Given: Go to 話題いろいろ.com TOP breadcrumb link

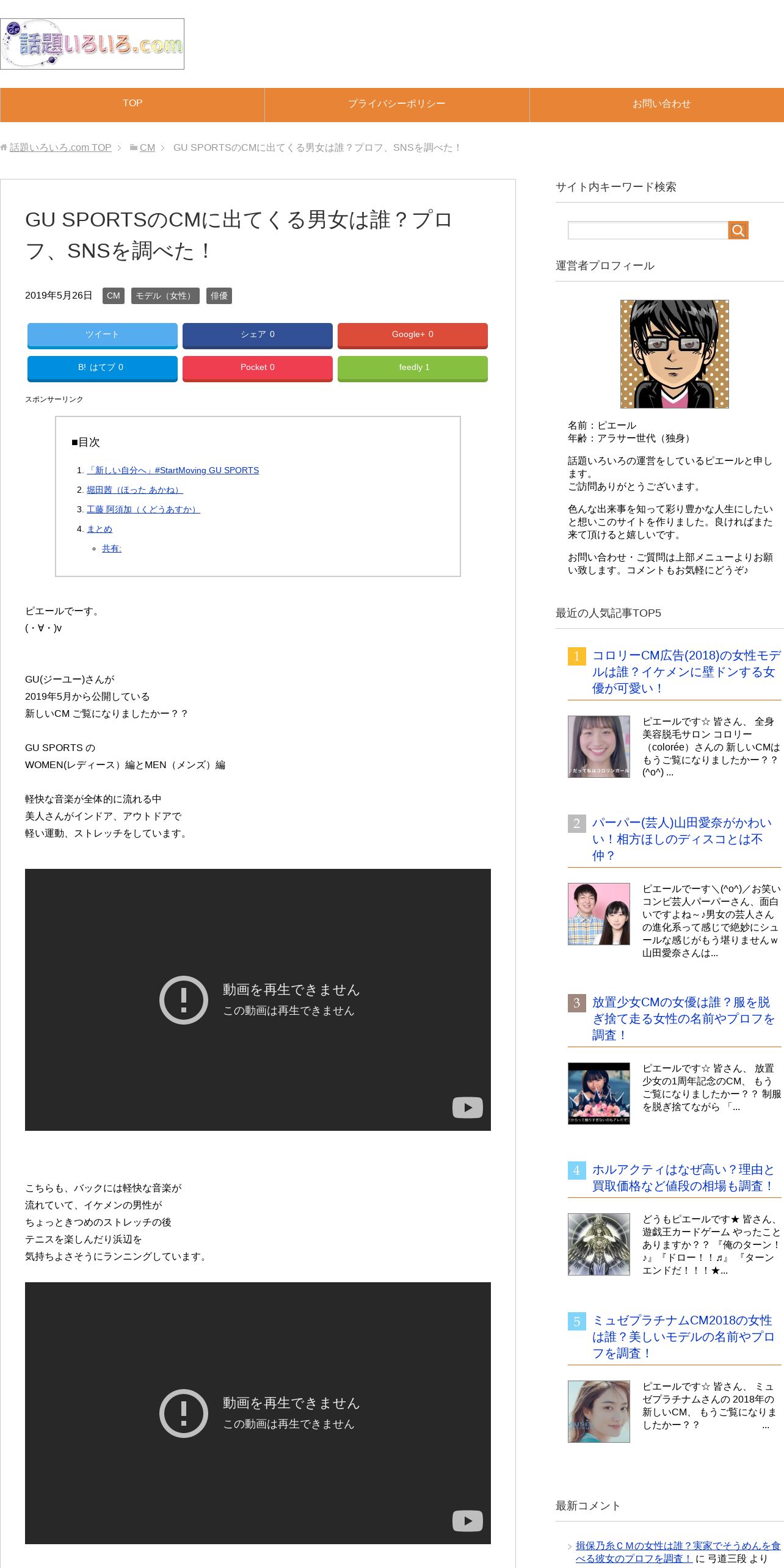Looking at the screenshot, I should [60, 148].
